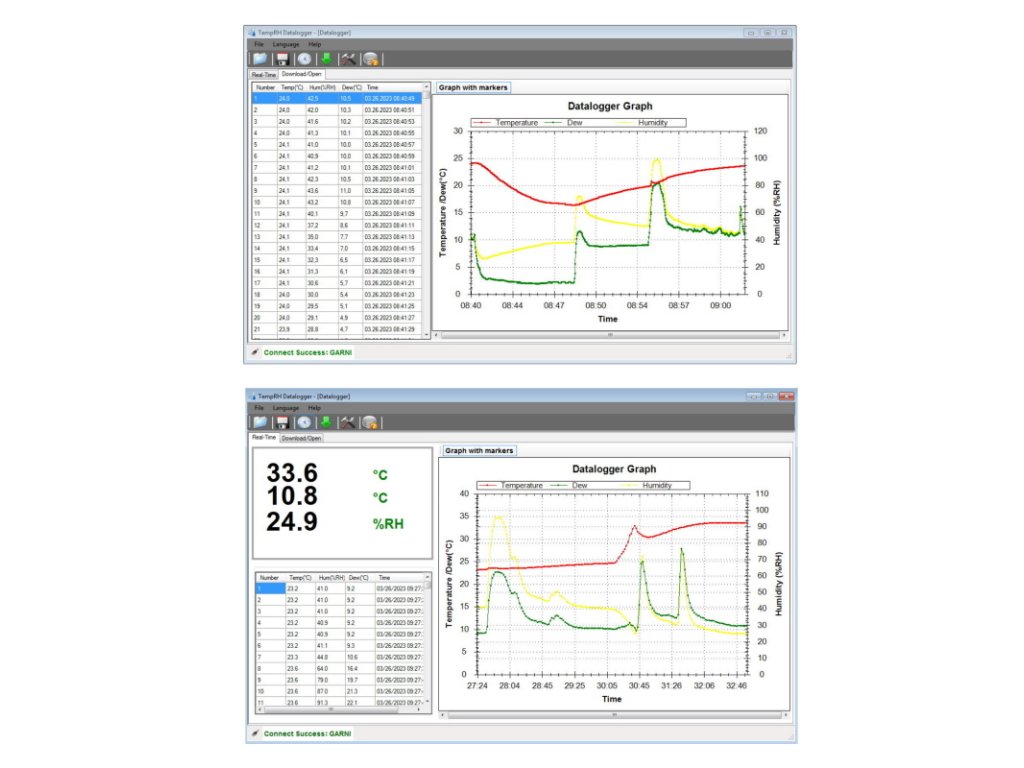The image size is (1024, 768).
Task: Click the lower table horizontal scrollbar right arrow
Action: pos(418,709)
